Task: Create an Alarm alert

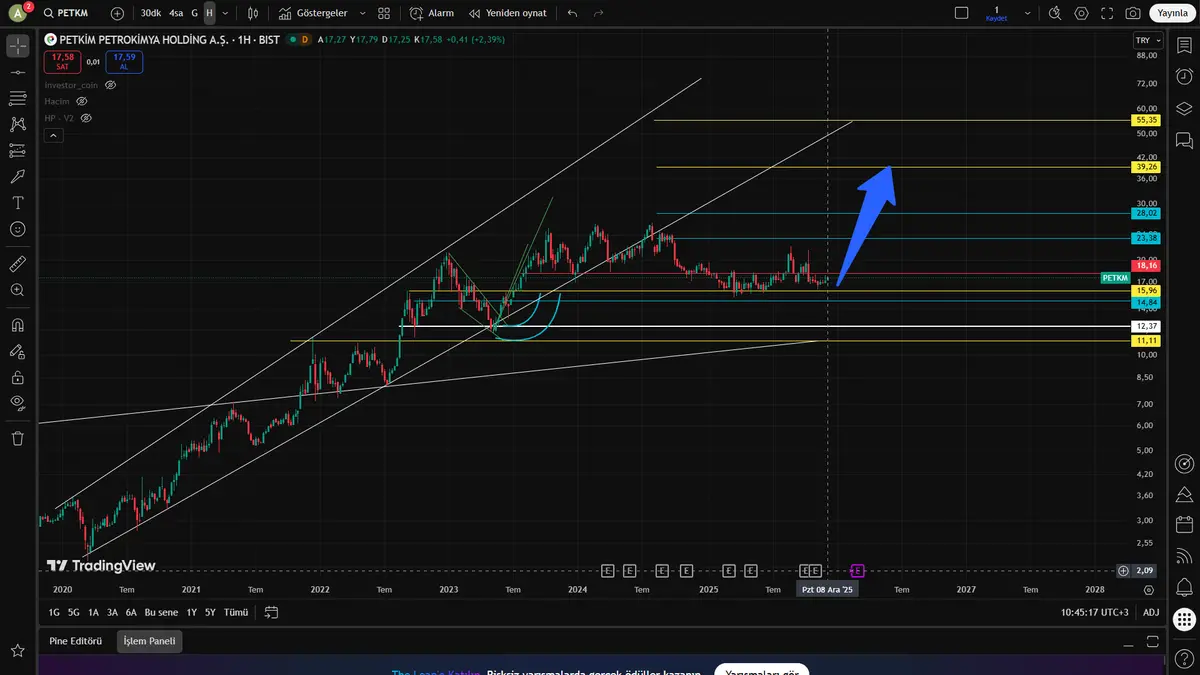Action: [432, 13]
